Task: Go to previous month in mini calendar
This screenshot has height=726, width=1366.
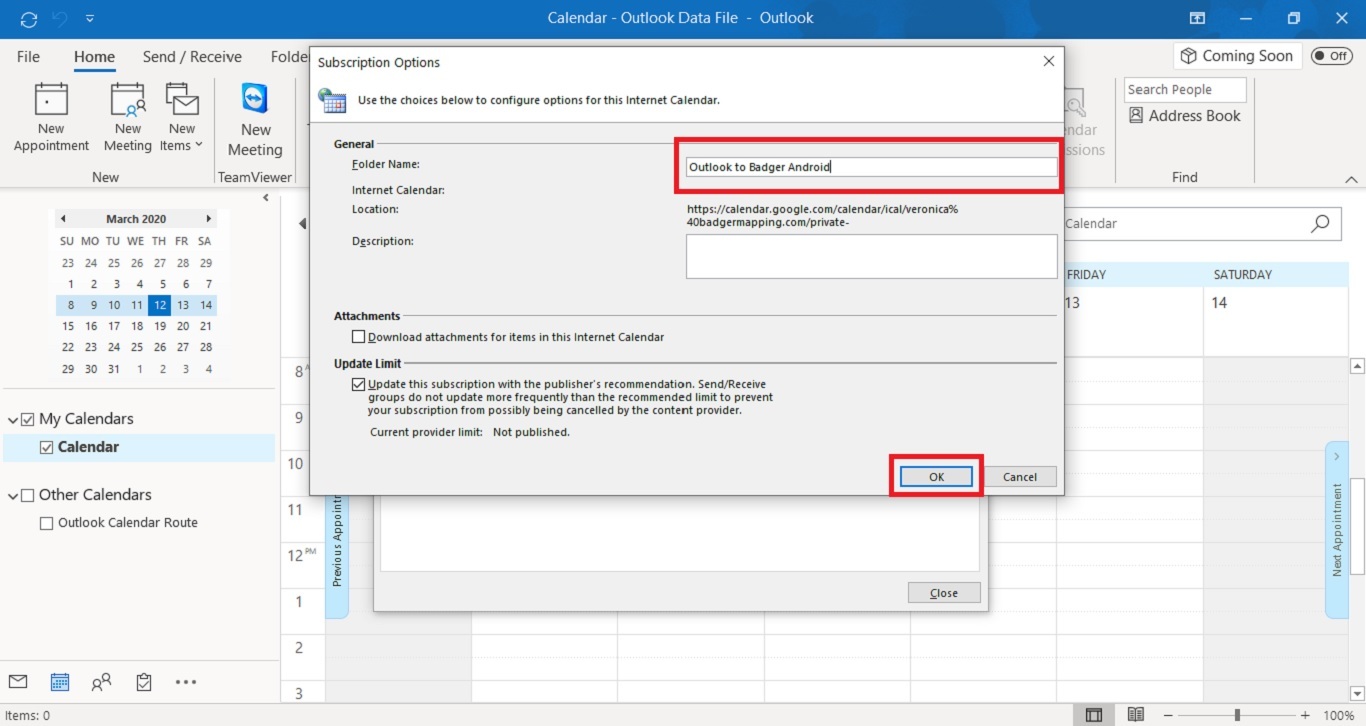Action: click(63, 218)
